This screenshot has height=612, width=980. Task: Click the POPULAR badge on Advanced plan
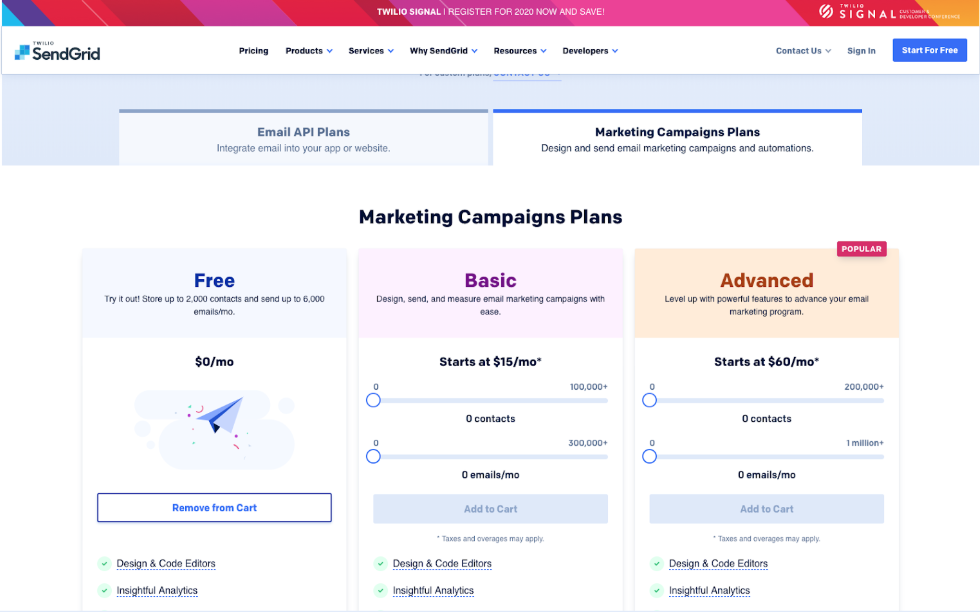tap(861, 249)
